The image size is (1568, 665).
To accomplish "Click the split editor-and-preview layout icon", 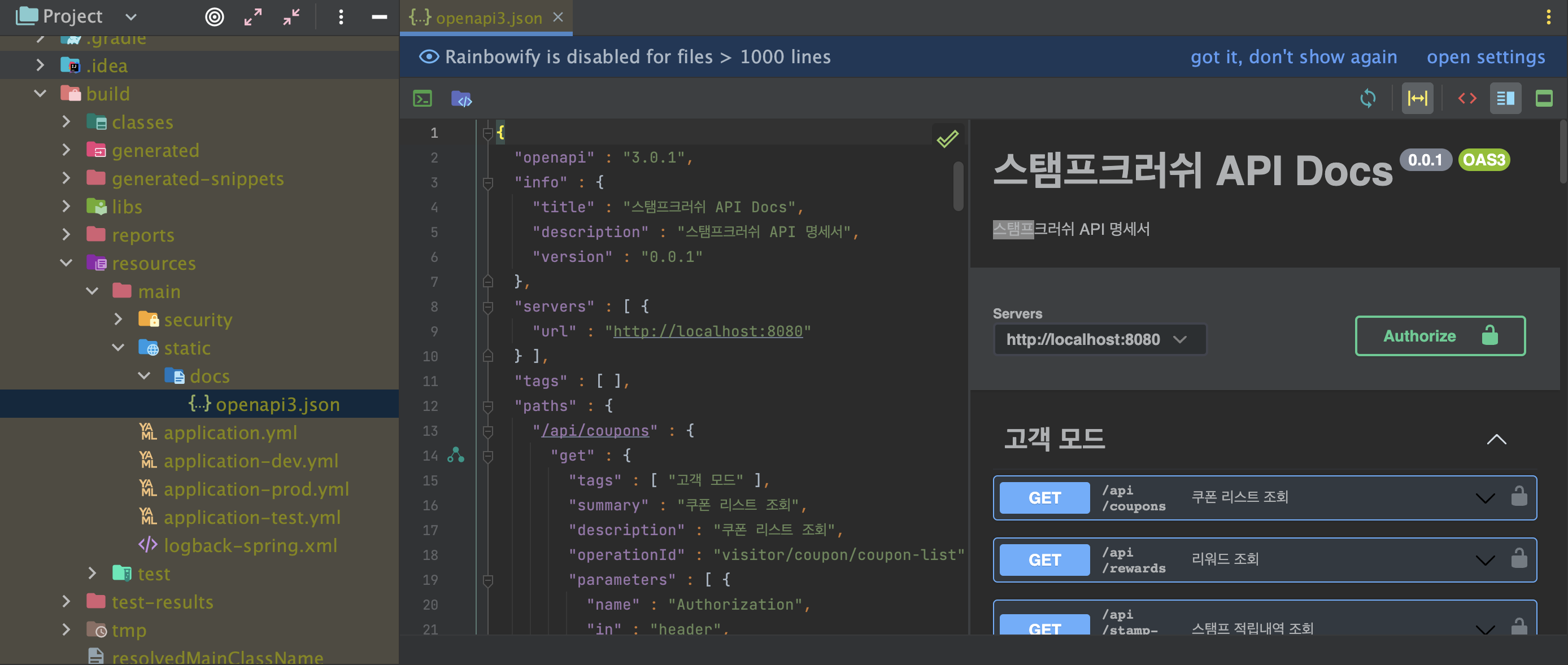I will point(1505,98).
